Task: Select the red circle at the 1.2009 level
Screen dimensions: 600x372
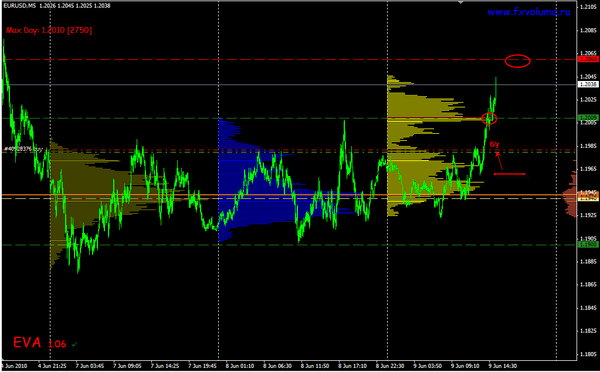Action: point(489,119)
